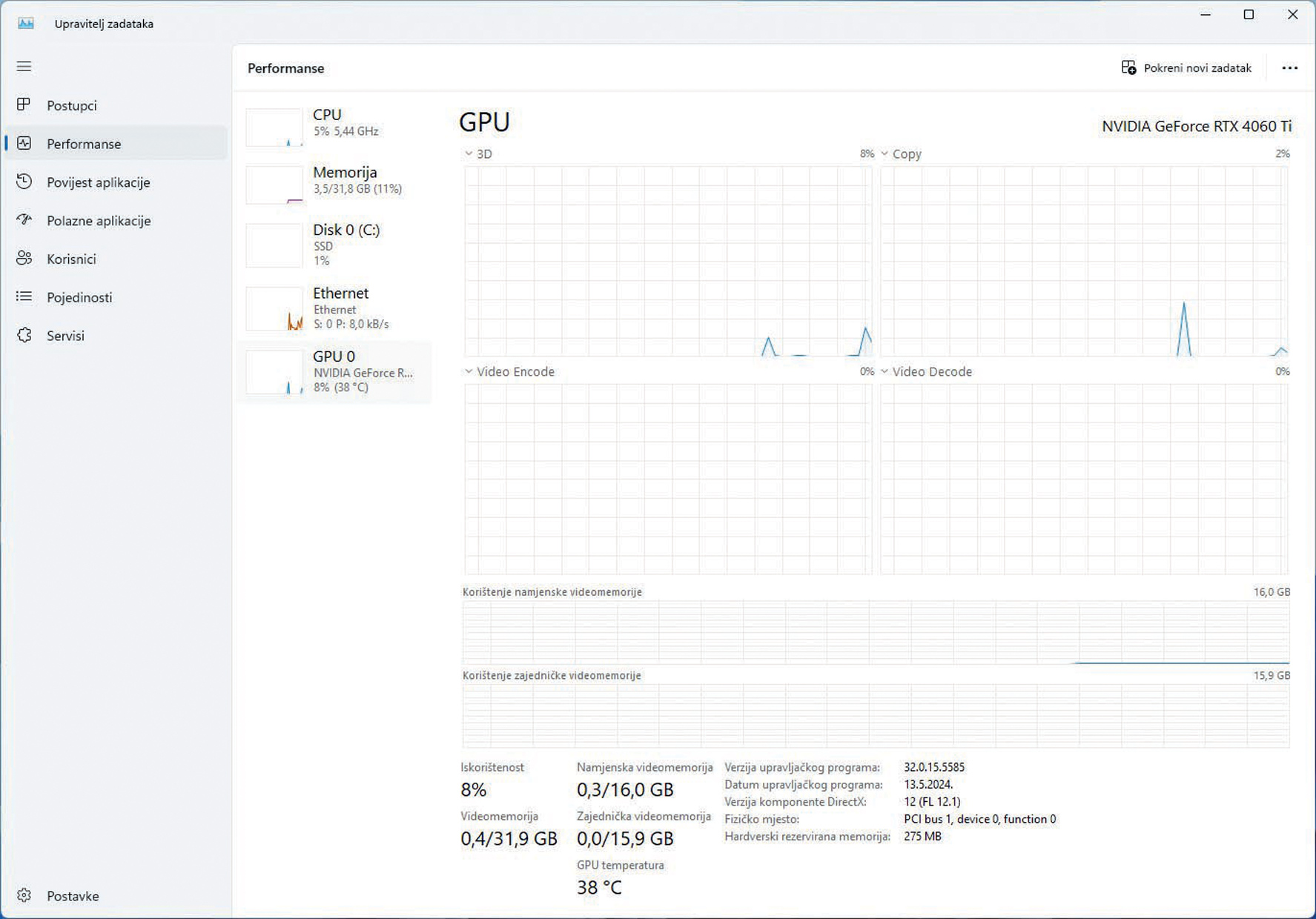Click the 3D utilization graph
The height and width of the screenshot is (919, 1316).
(668, 262)
